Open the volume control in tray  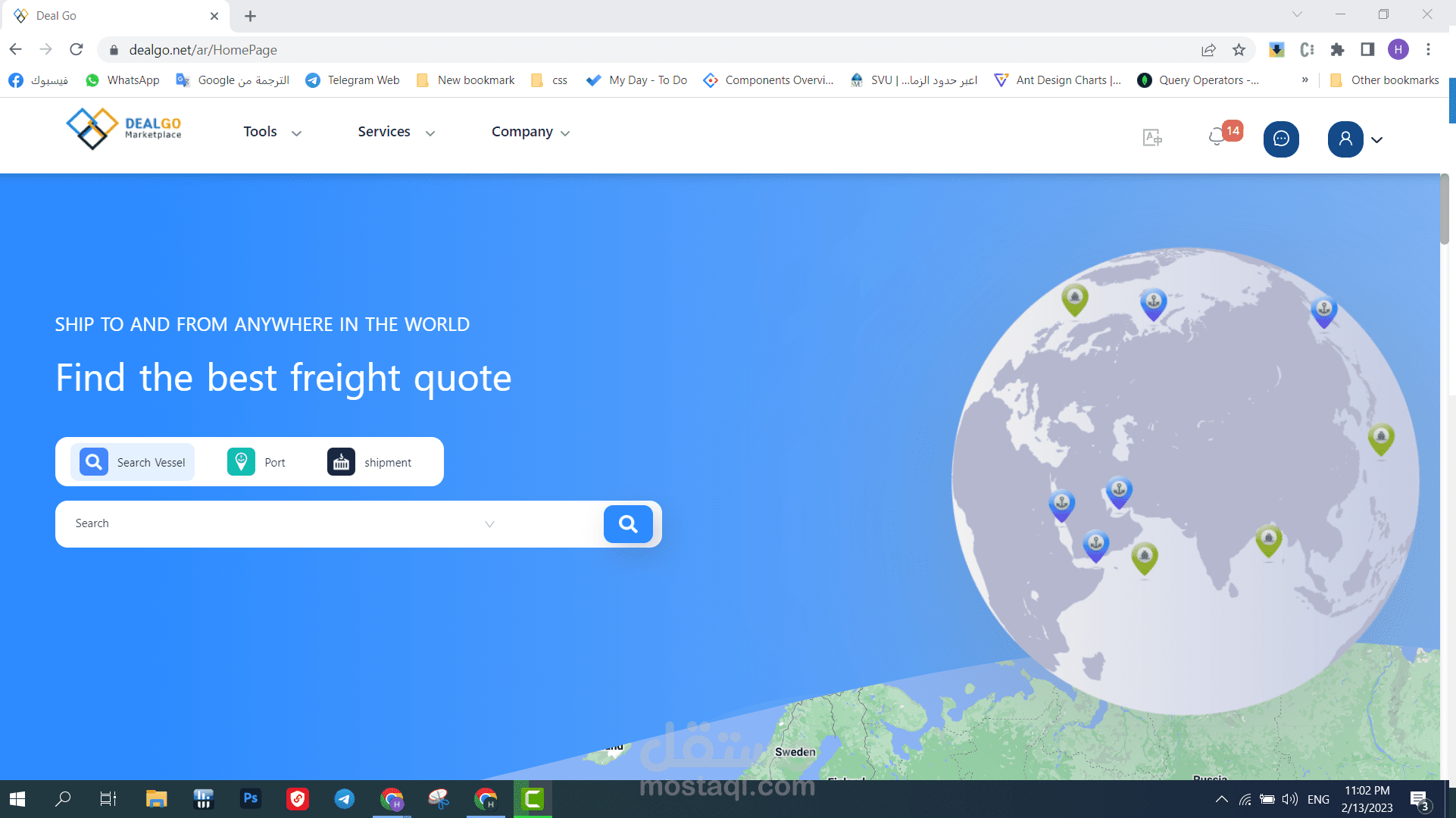1289,799
